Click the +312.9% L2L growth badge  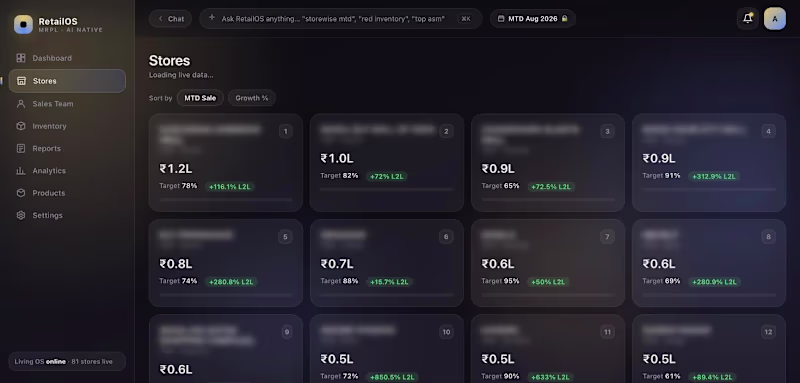pyautogui.click(x=714, y=176)
